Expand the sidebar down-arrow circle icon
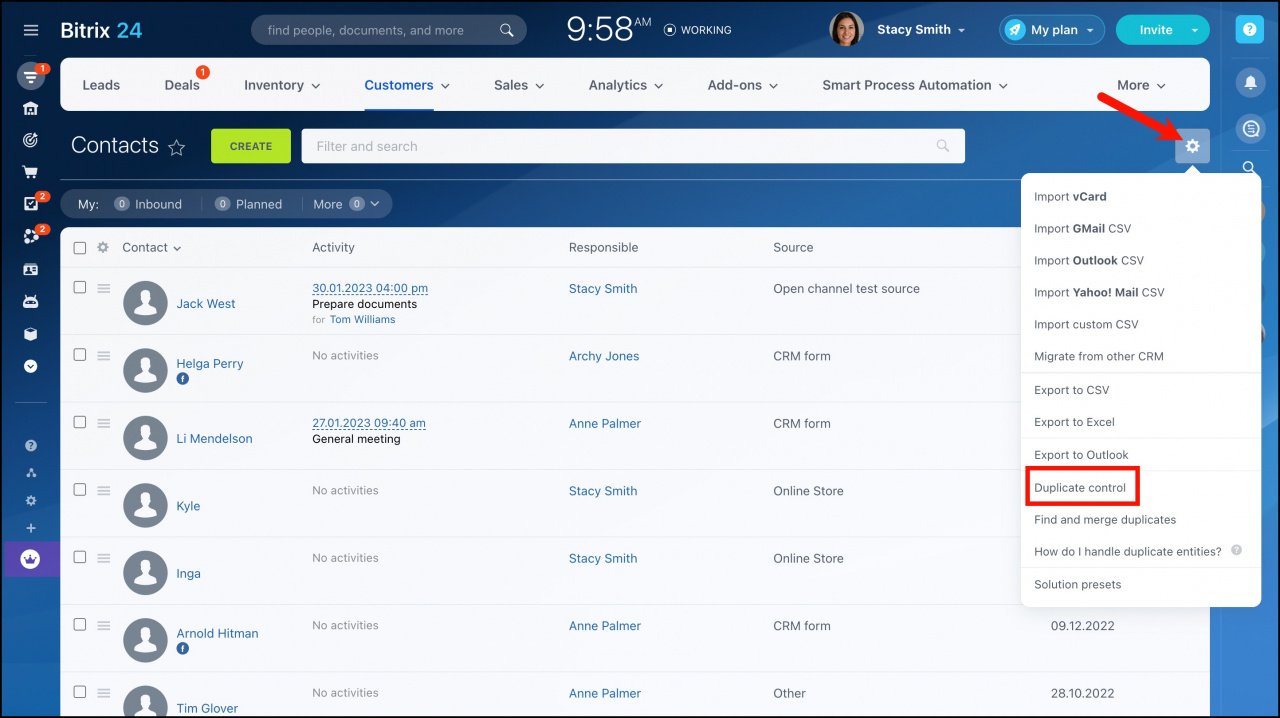 tap(31, 366)
